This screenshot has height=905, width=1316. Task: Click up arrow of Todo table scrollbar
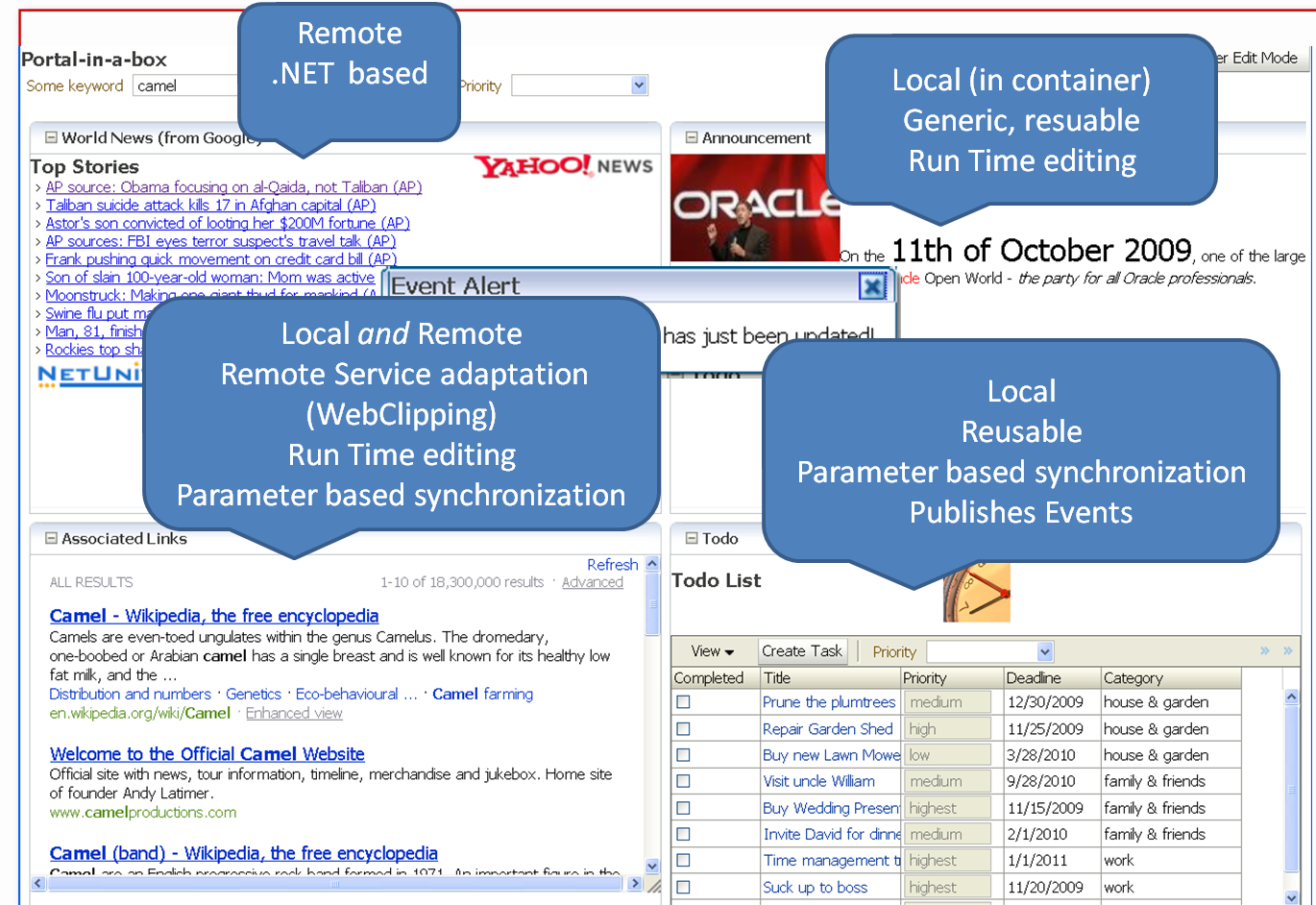(1292, 697)
